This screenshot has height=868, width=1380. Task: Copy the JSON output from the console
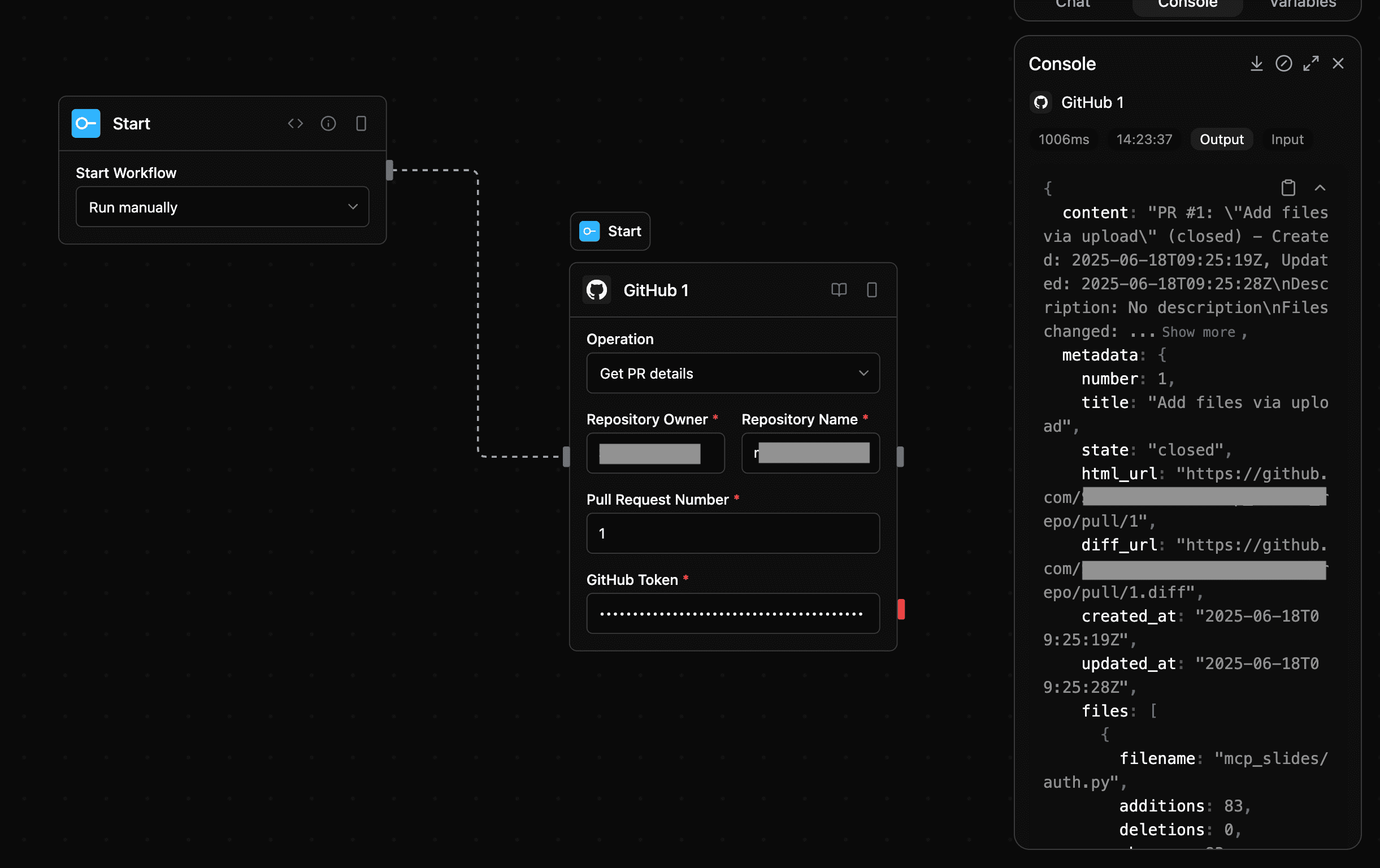1288,188
